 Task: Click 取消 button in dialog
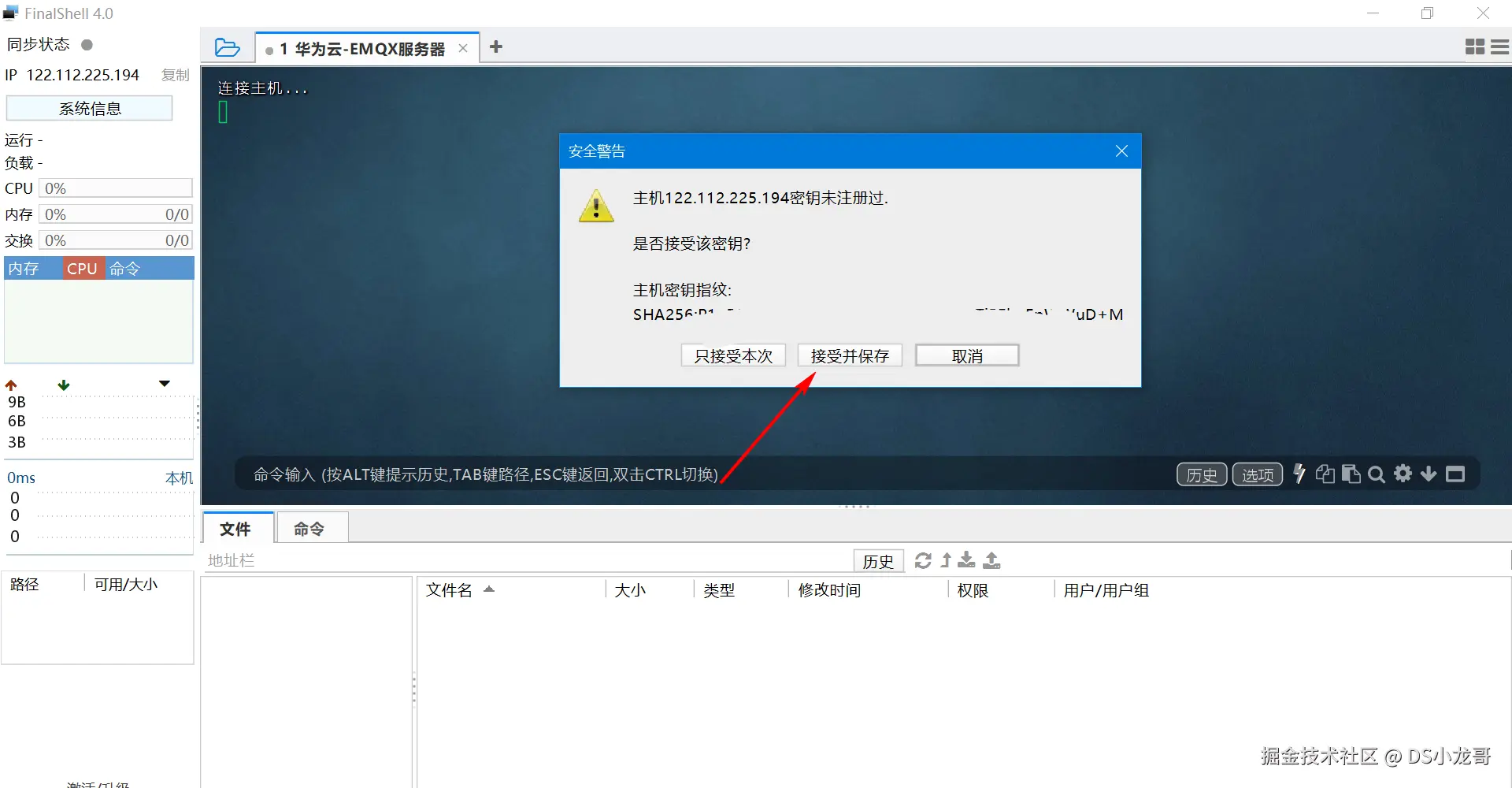pos(967,355)
